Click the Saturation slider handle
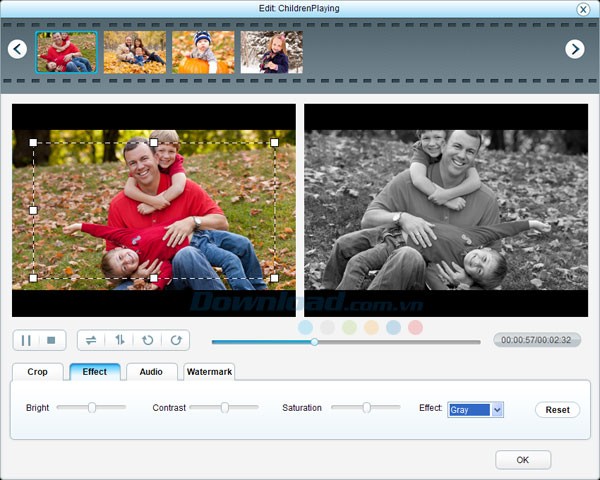The height and width of the screenshot is (480, 600). (x=367, y=408)
